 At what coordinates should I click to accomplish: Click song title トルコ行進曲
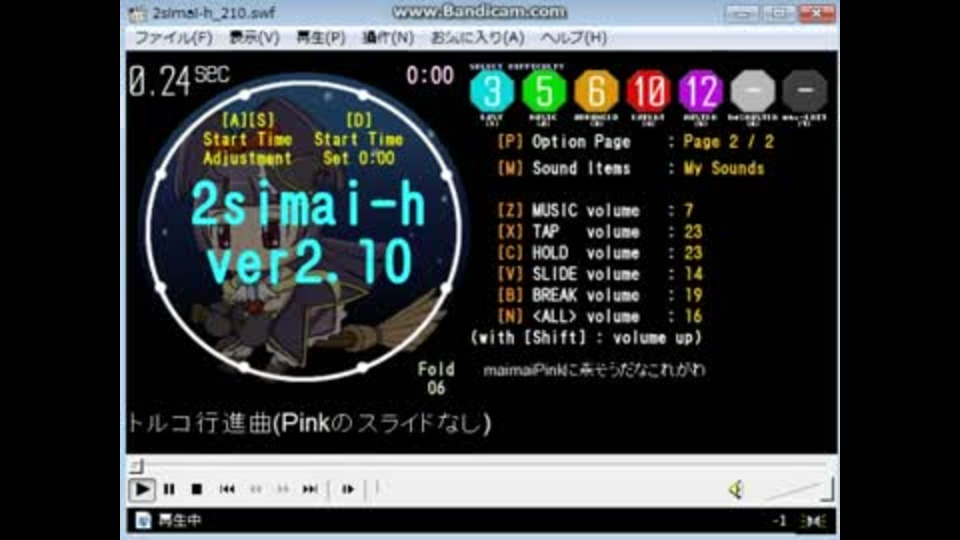point(310,423)
